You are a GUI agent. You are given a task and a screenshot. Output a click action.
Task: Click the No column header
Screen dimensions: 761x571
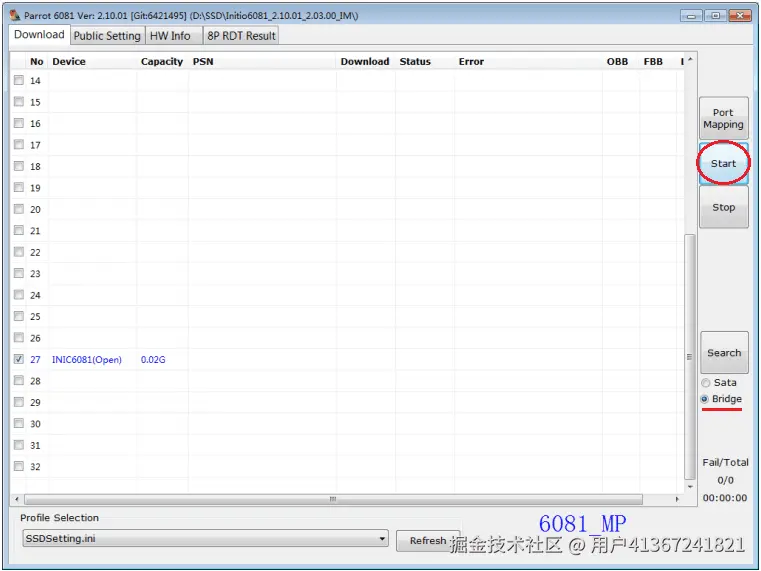36,62
